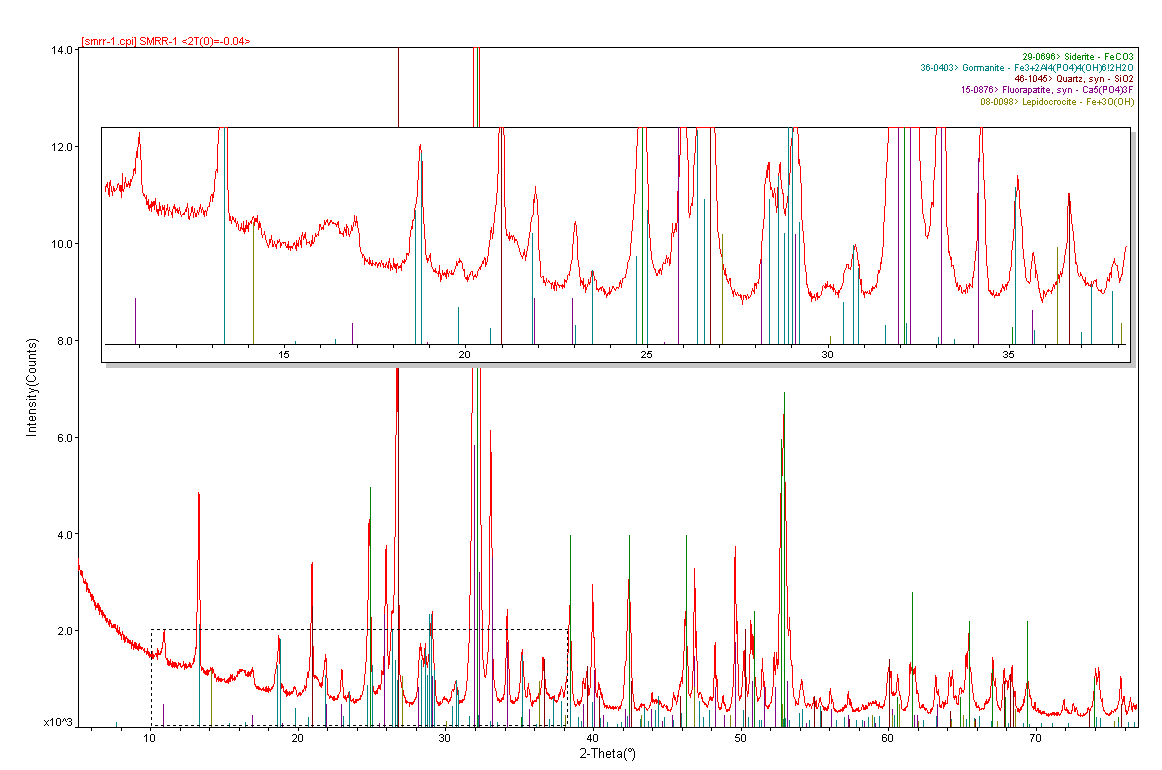Click the Siderite FeCO3 legend entry
This screenshot has width=1162, height=770.
[1077, 56]
